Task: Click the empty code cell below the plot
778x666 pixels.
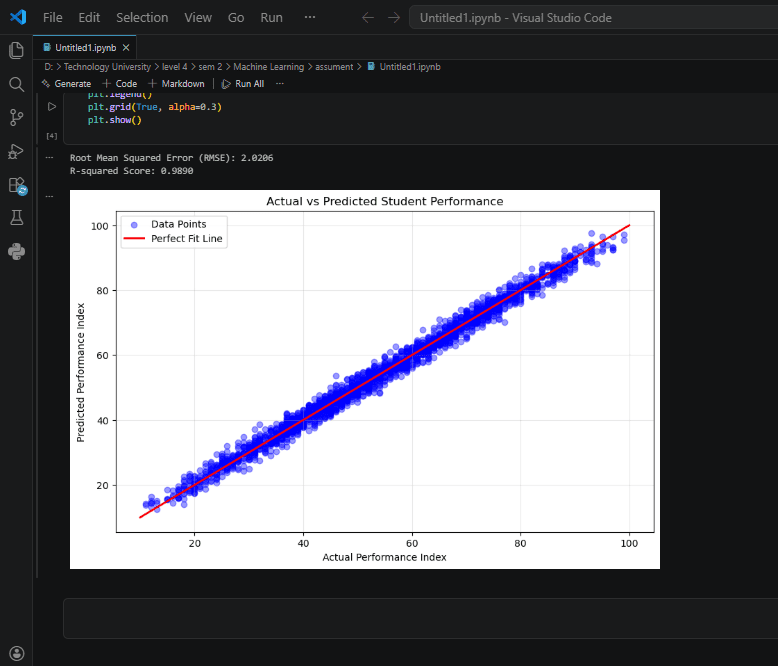Action: tap(421, 618)
